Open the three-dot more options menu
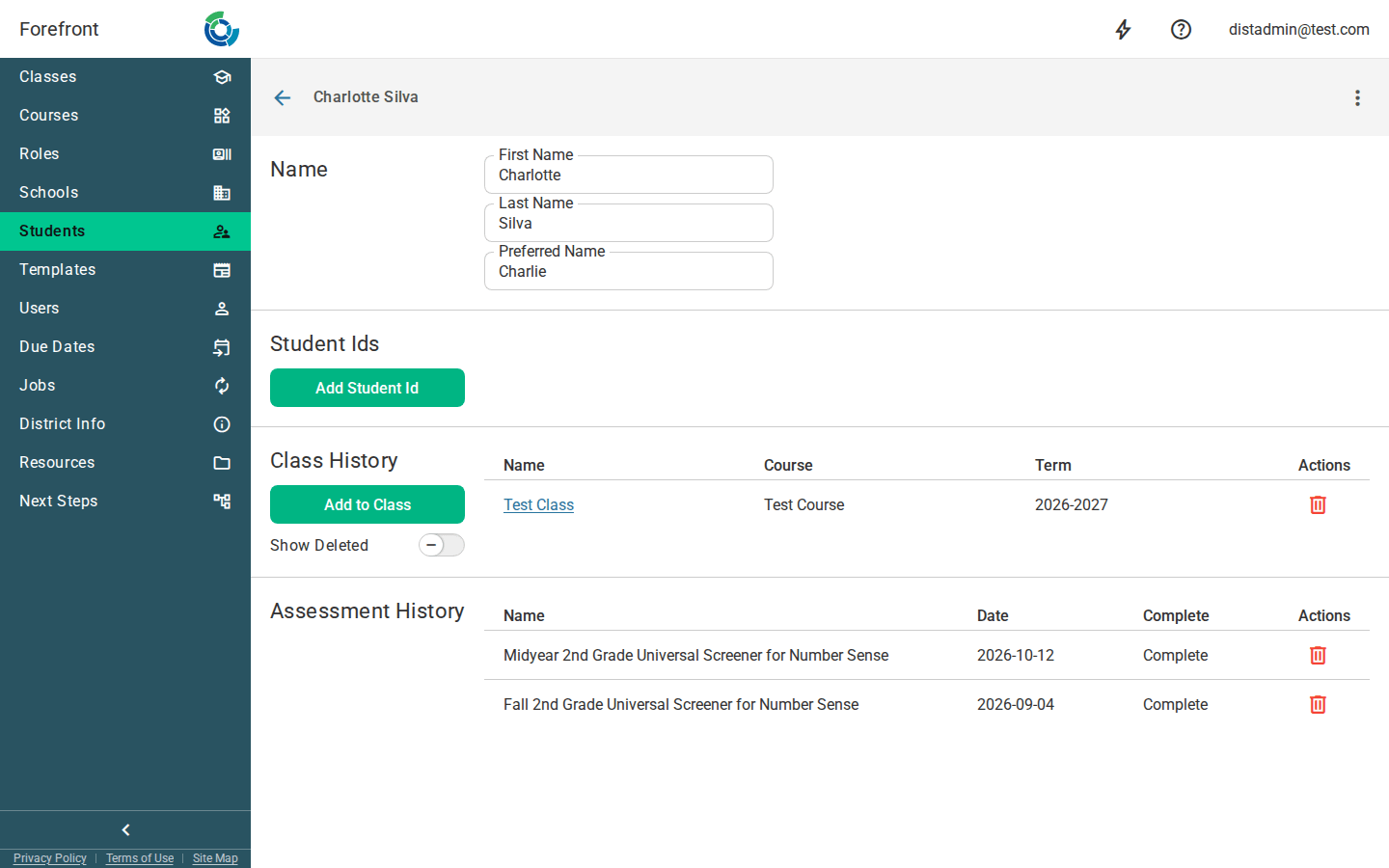The image size is (1389, 868). (x=1357, y=97)
